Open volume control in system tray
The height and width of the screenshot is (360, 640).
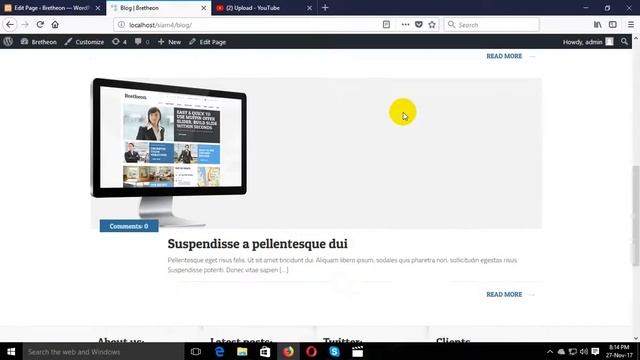pyautogui.click(x=584, y=352)
